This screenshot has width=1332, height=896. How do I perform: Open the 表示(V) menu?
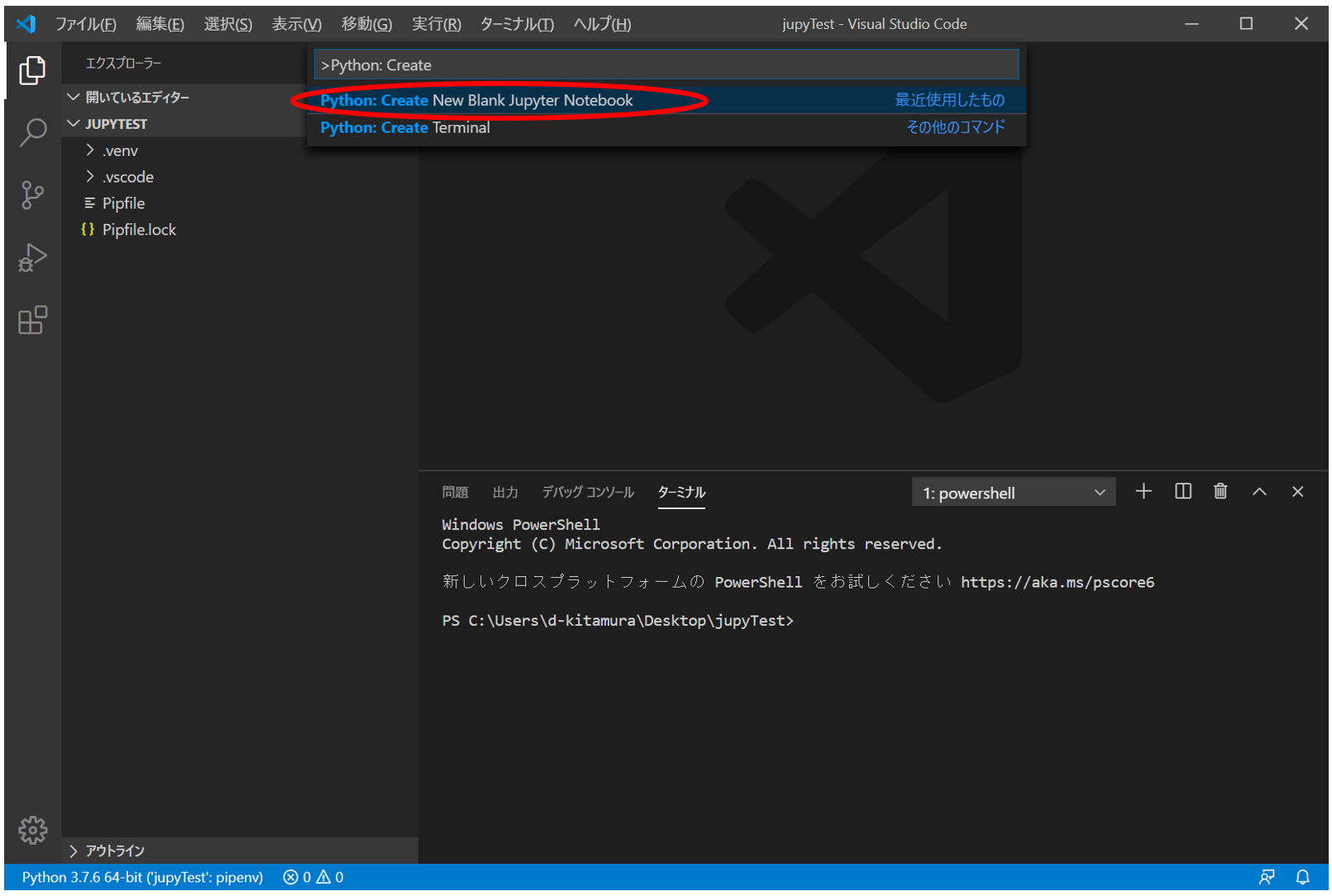pyautogui.click(x=297, y=24)
